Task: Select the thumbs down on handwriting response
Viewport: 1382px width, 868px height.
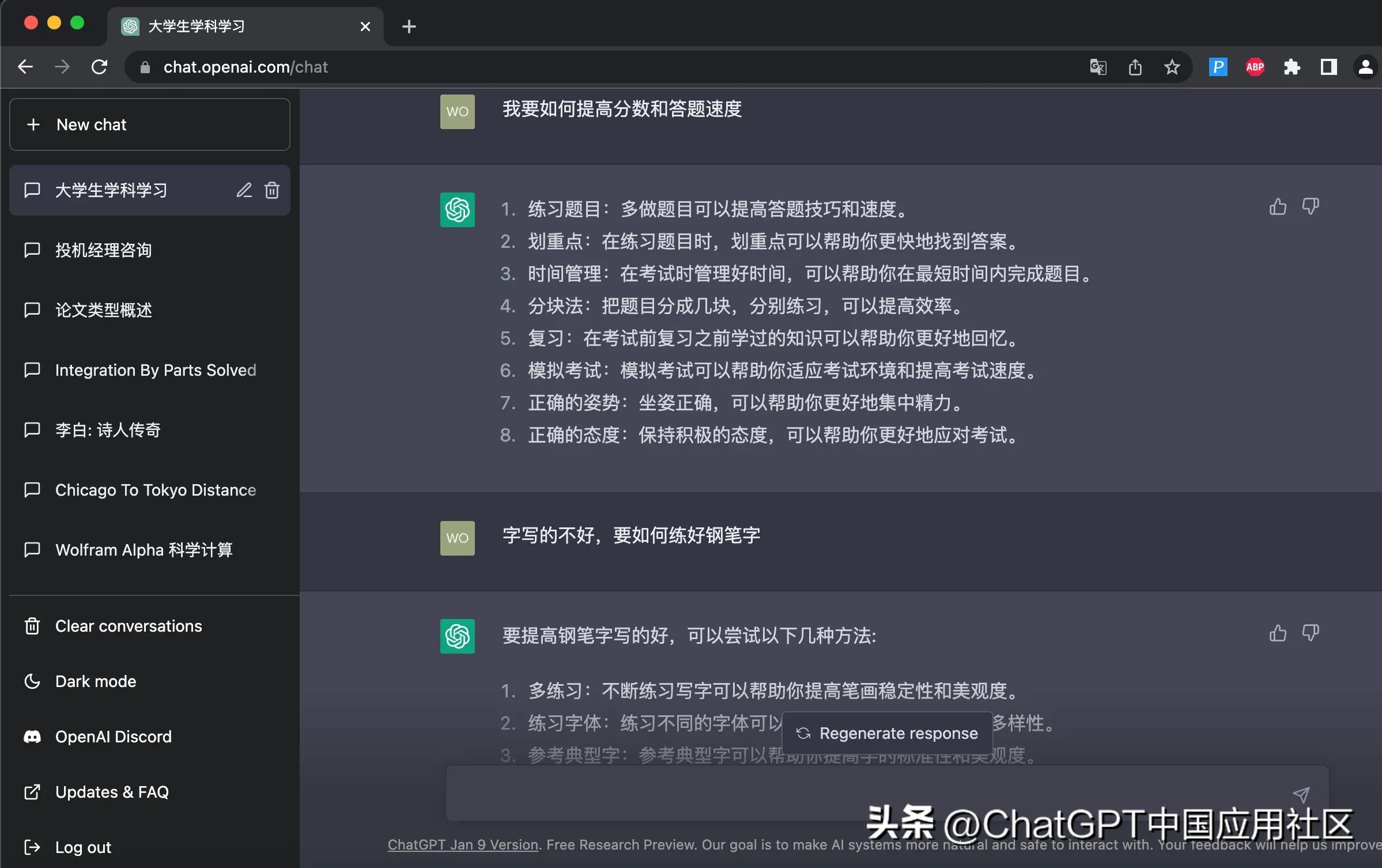Action: [x=1311, y=633]
